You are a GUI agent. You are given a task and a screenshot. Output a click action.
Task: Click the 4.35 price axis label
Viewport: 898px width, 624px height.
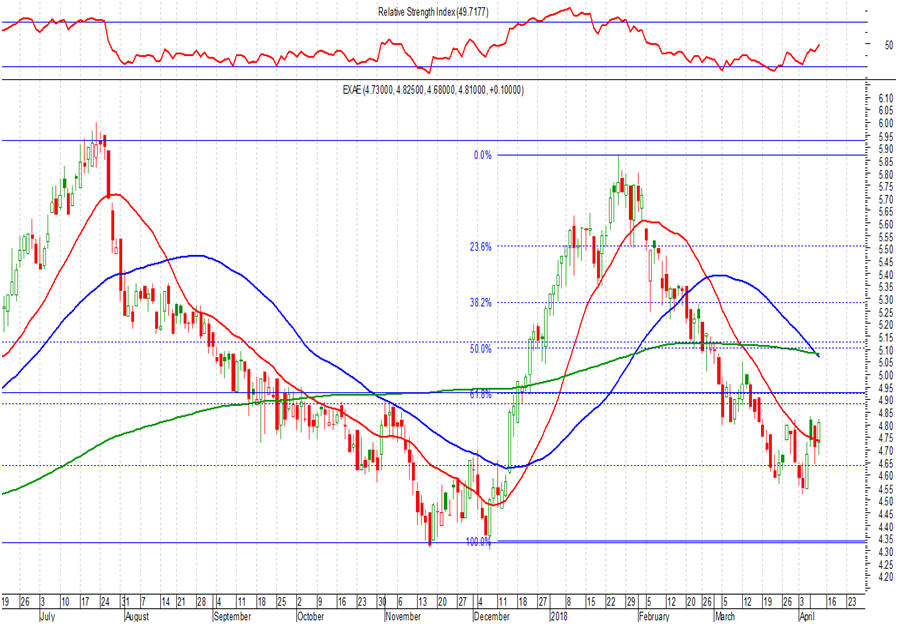(885, 539)
